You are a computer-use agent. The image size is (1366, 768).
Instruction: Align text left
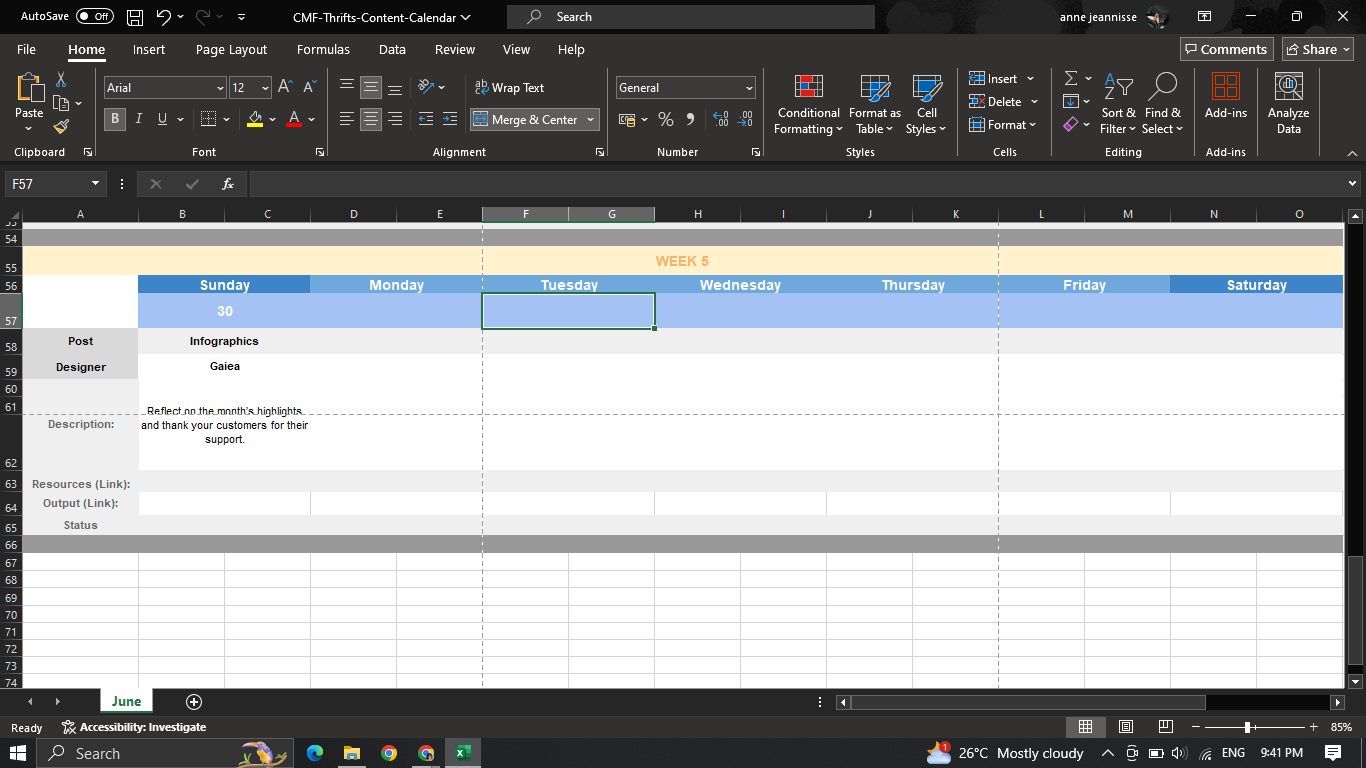pos(347,119)
